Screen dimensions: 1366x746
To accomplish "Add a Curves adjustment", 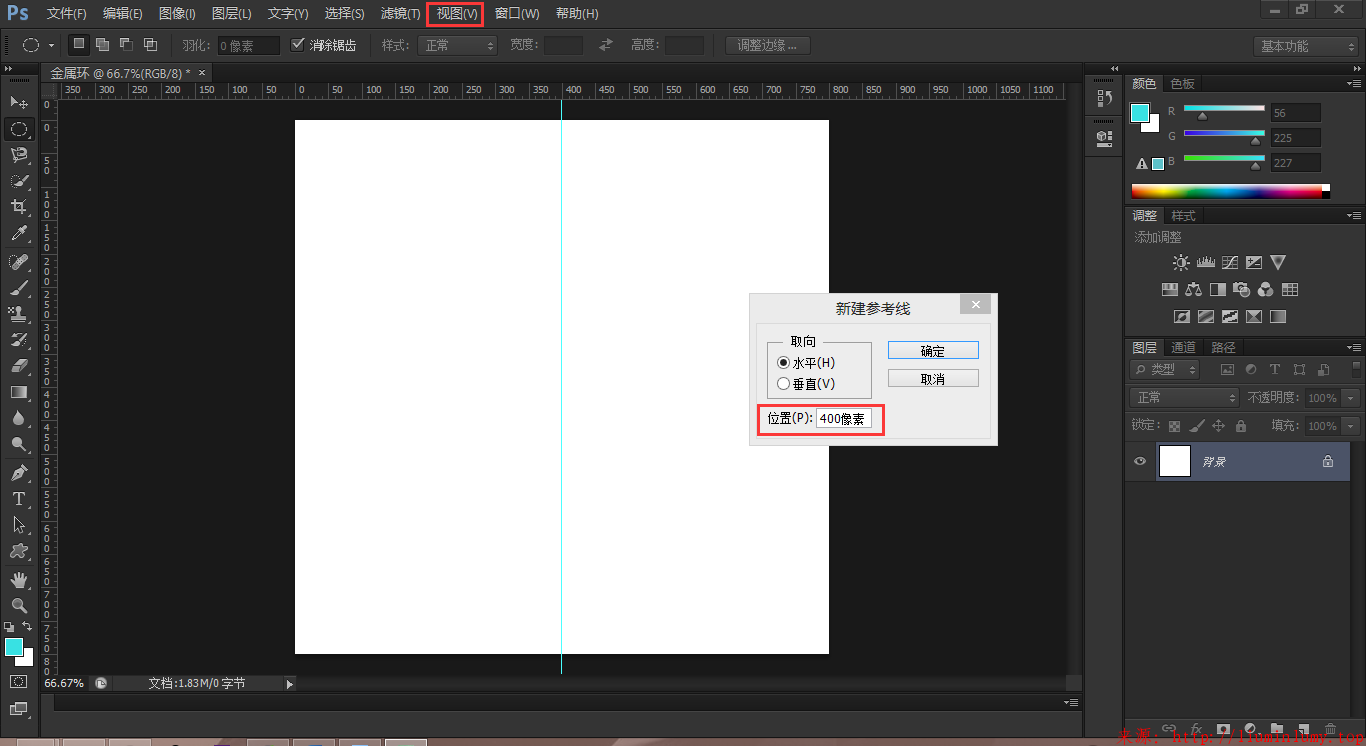I will [x=1229, y=263].
